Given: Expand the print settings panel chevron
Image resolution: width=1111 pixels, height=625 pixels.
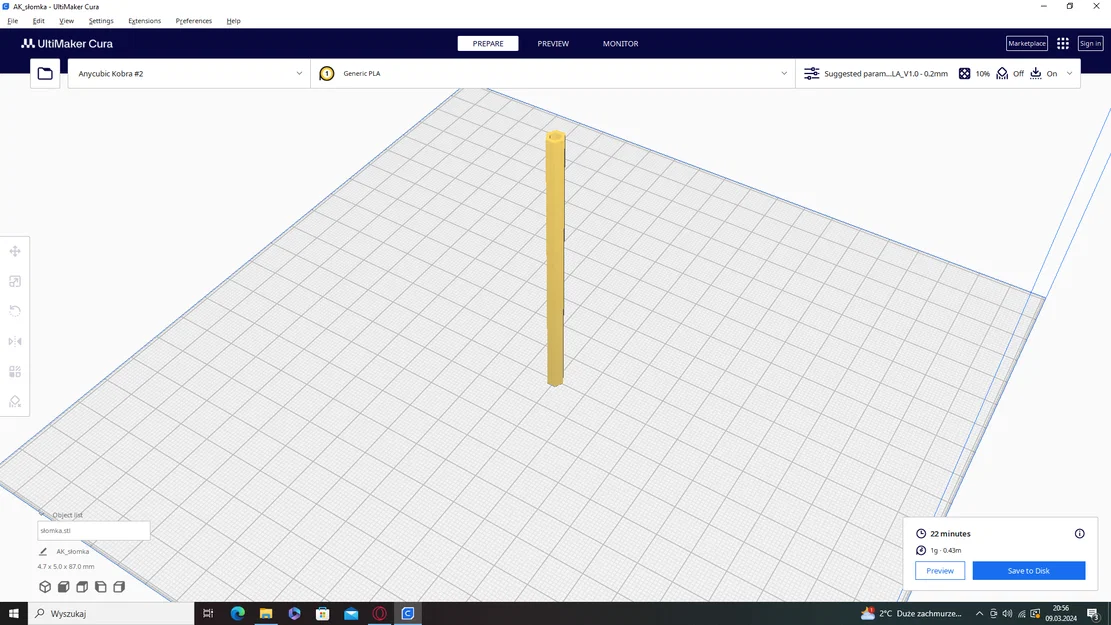Looking at the screenshot, I should point(1069,73).
